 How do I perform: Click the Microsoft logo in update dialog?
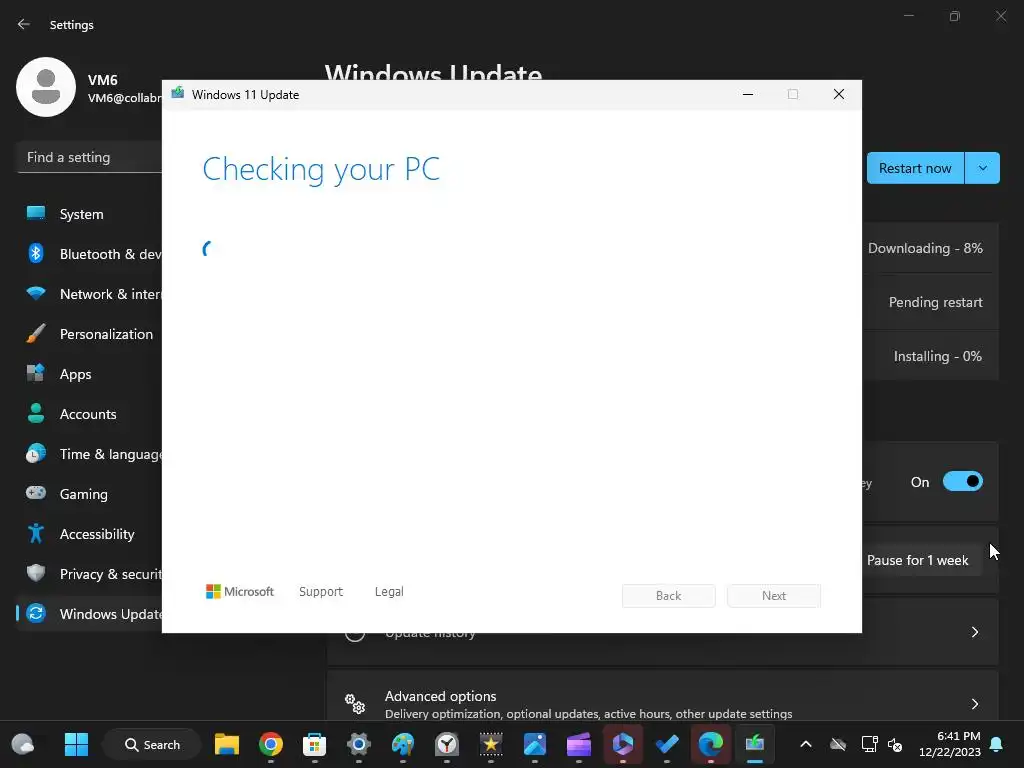(x=240, y=592)
